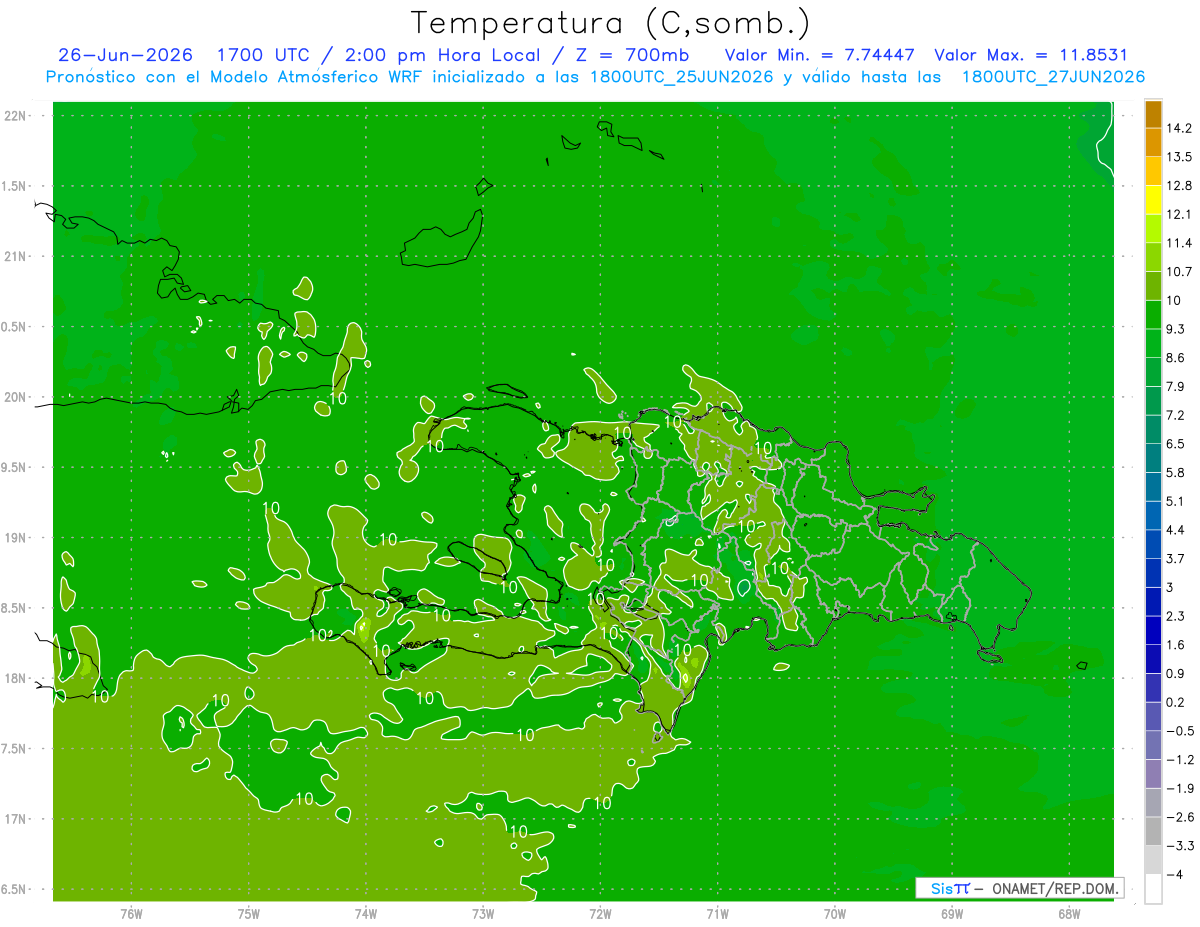
Task: Click the '5.8' value on the color bar
Action: (1176, 472)
